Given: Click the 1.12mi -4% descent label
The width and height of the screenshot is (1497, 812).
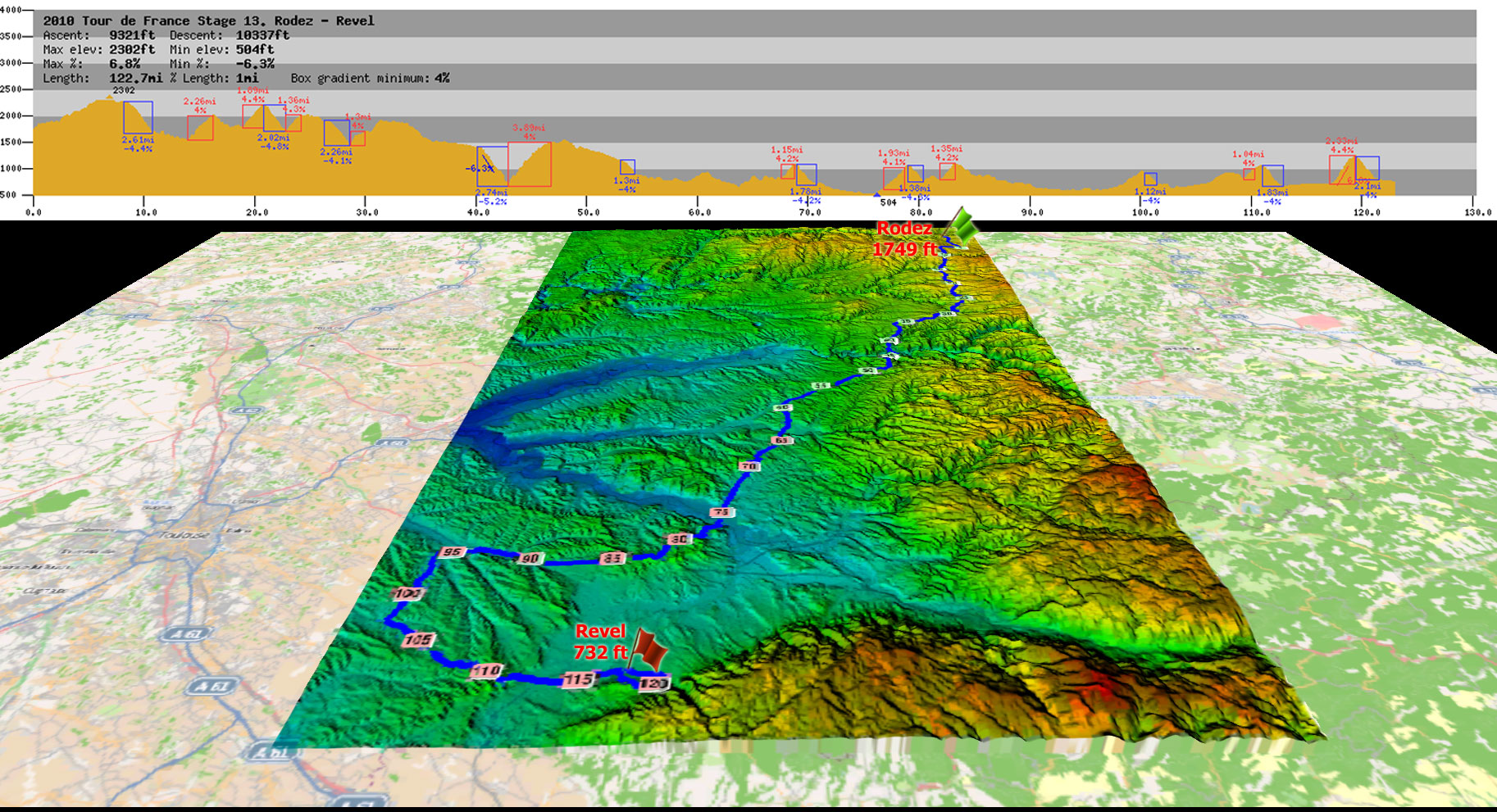Looking at the screenshot, I should tap(1151, 196).
